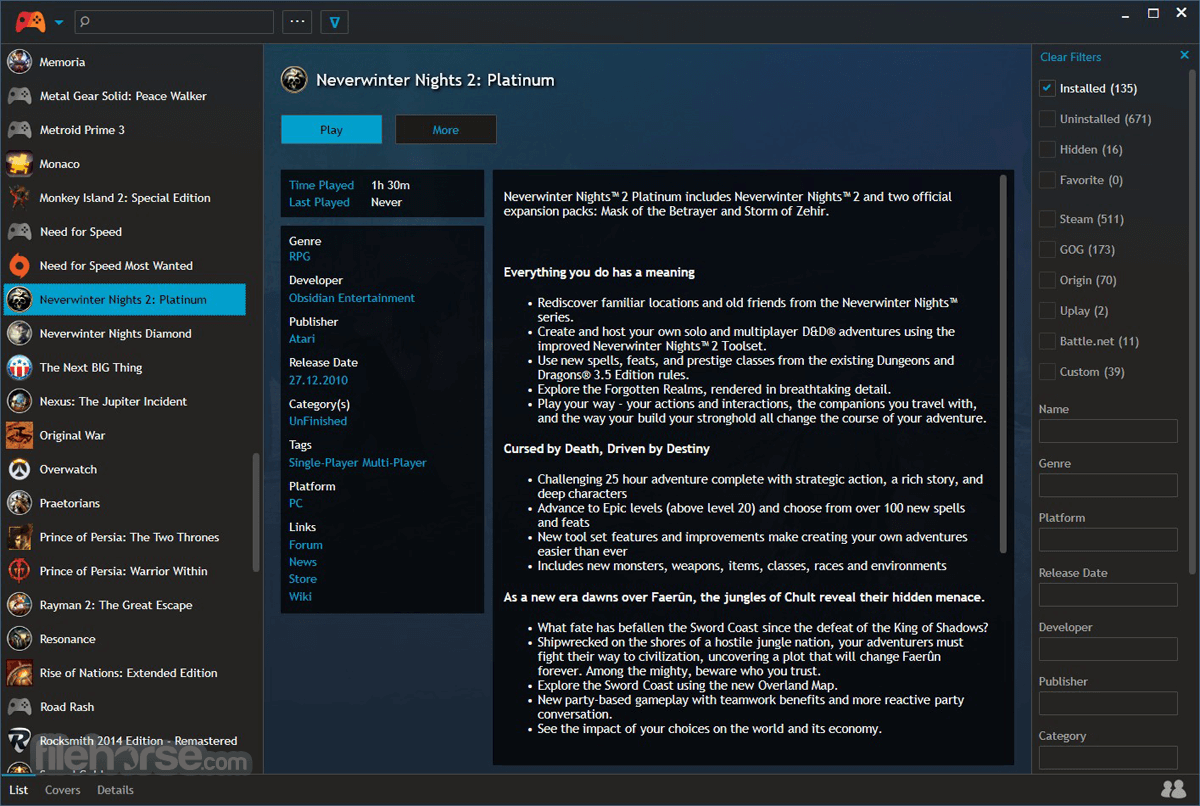The image size is (1200, 806).
Task: Open the Wiki link
Action: click(300, 596)
